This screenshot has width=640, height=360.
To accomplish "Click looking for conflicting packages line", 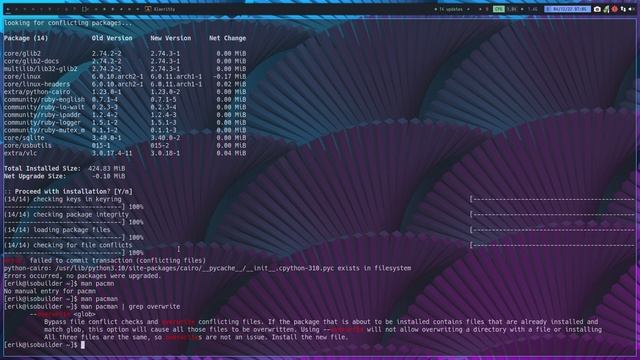I will [68, 23].
